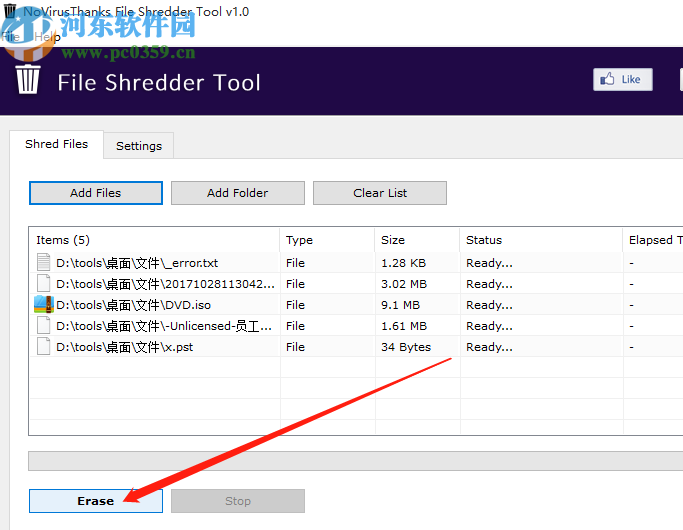Viewport: 683px width, 530px height.
Task: Select row D:\tools\桌面\文件\-Unlicensed-员工...
Action: coord(356,325)
